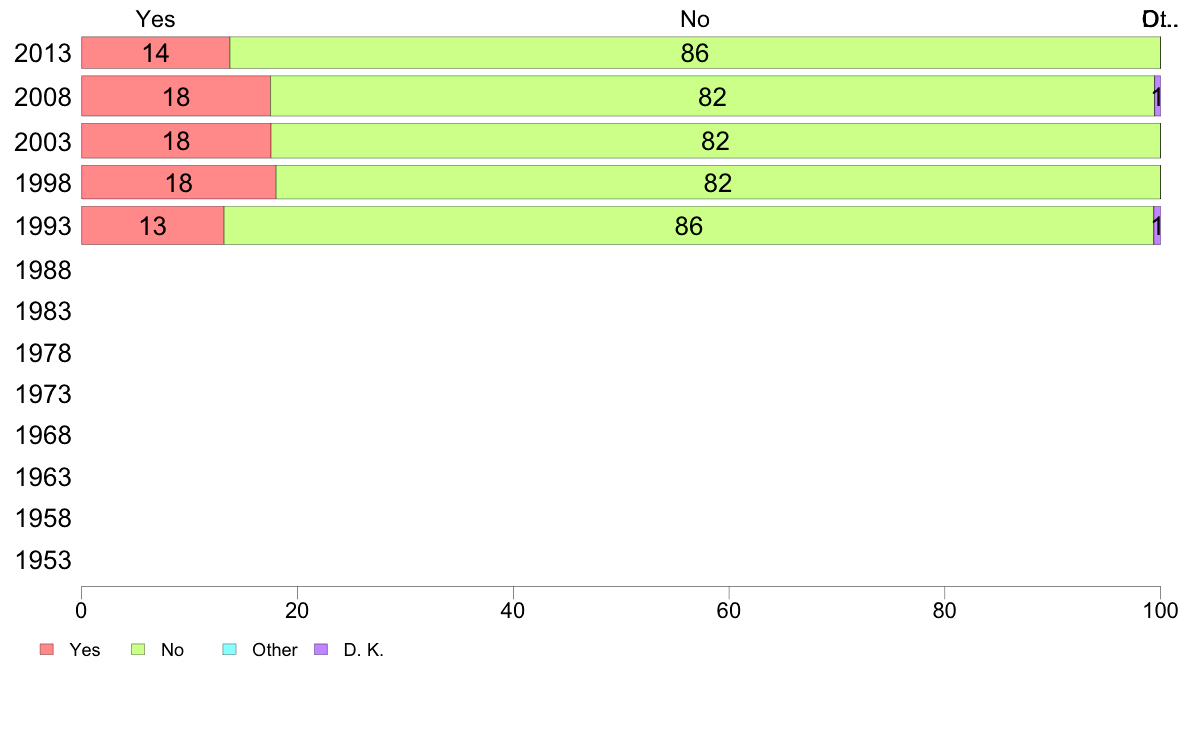This screenshot has height=736, width=1188.
Task: Click the No column header above bars
Action: pyautogui.click(x=694, y=19)
